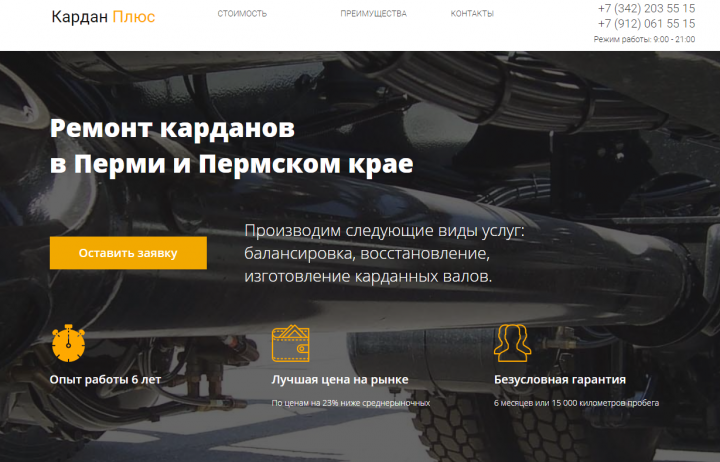
Task: Click the text Лучшая цена на рынке
Action: (x=340, y=380)
